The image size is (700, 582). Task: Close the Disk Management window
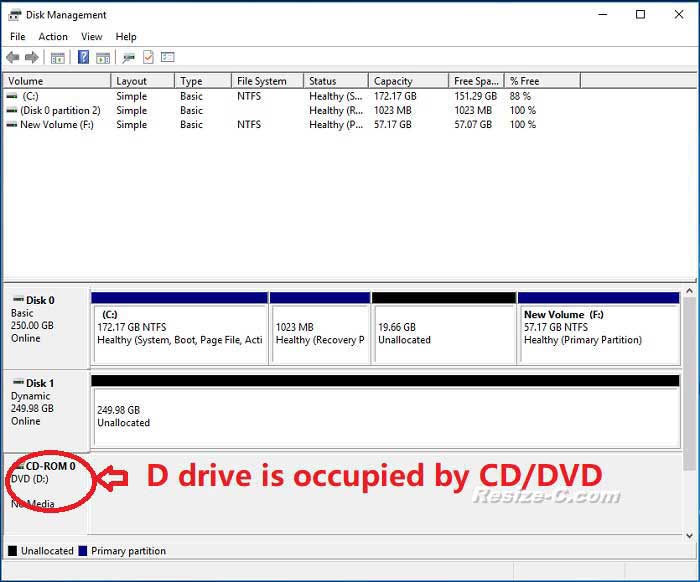coord(679,15)
